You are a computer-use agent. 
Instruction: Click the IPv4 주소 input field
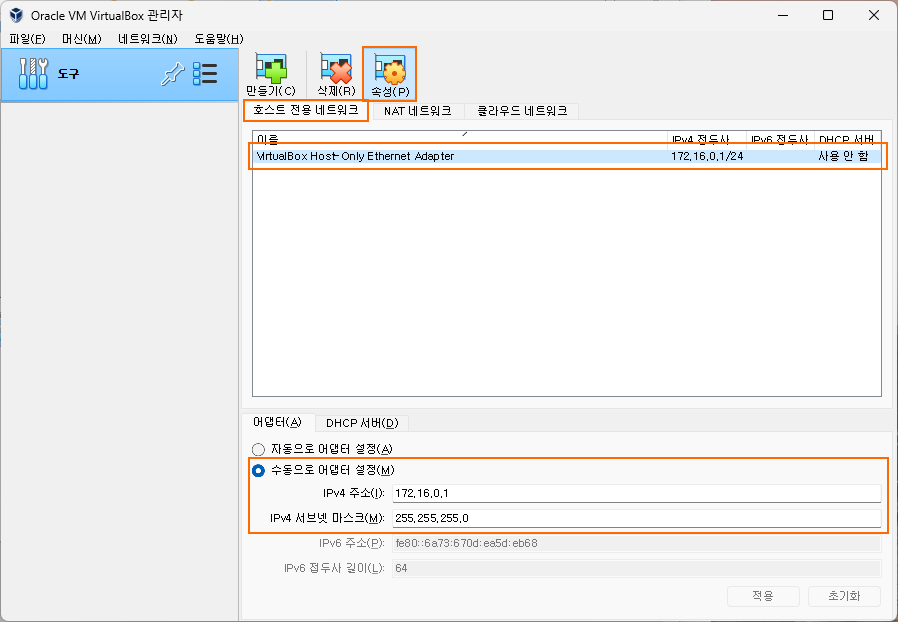click(x=636, y=493)
